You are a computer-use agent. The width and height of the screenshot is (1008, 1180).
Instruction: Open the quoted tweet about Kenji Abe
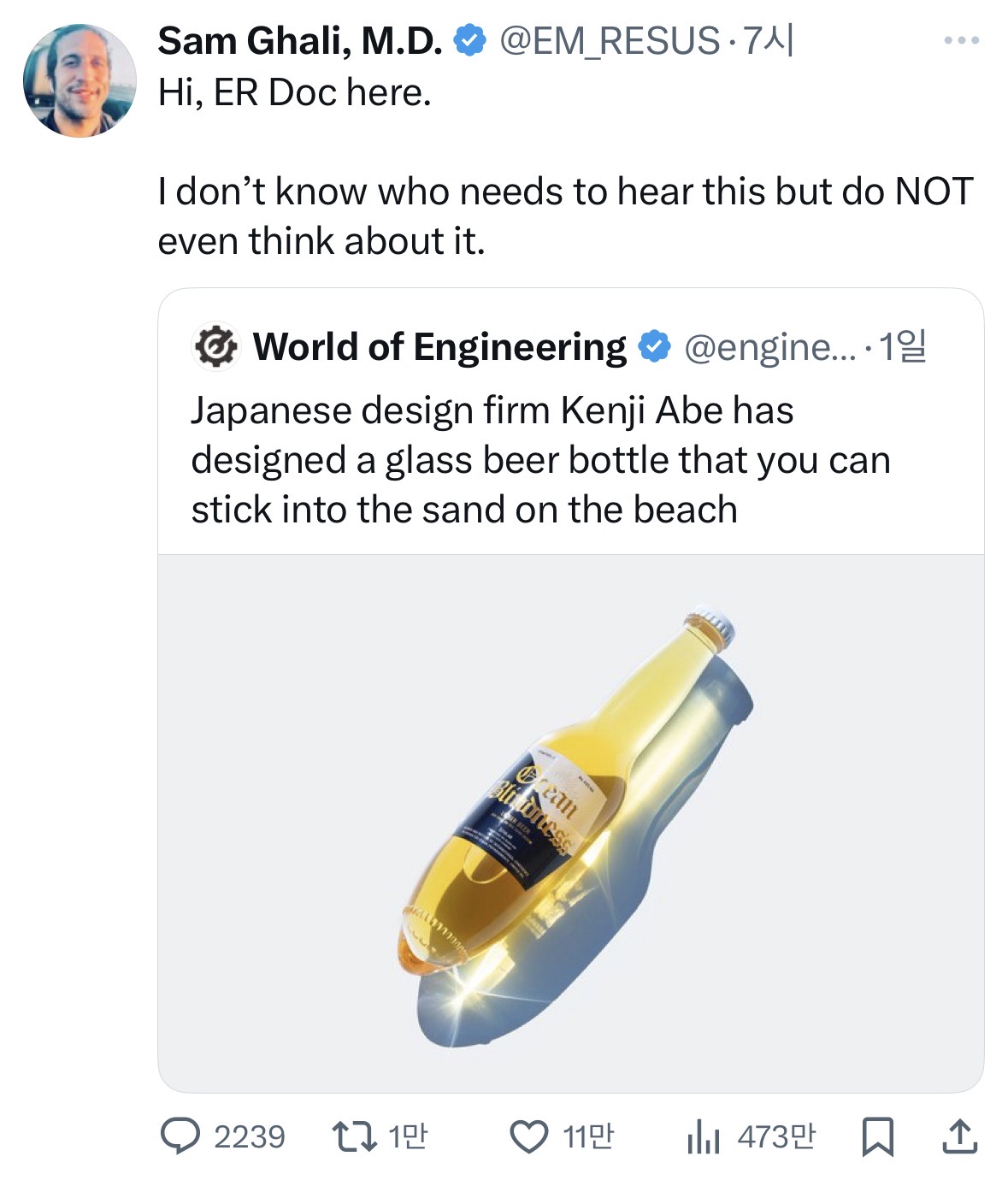point(540,460)
